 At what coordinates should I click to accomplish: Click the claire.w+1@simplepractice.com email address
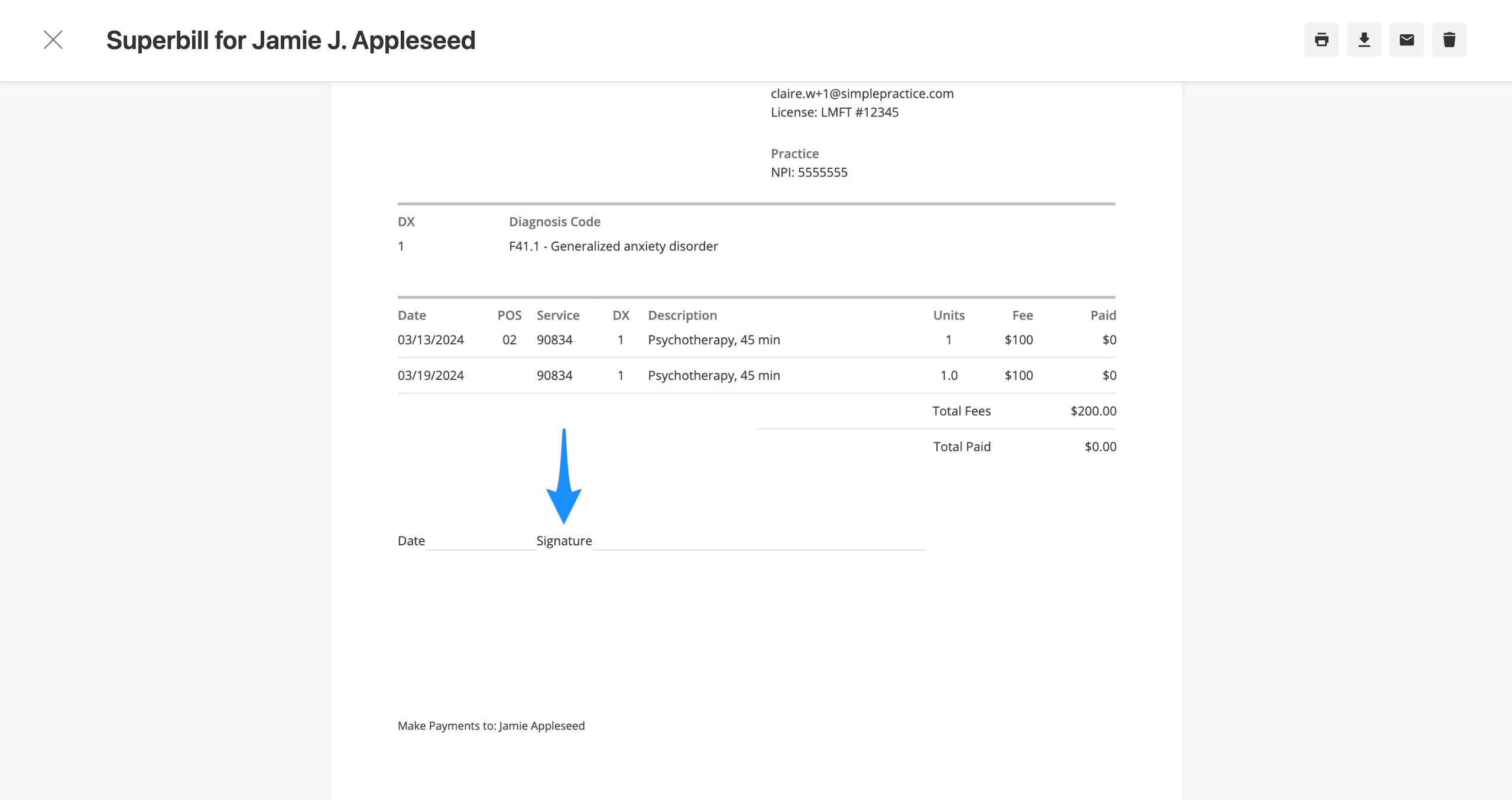point(862,93)
